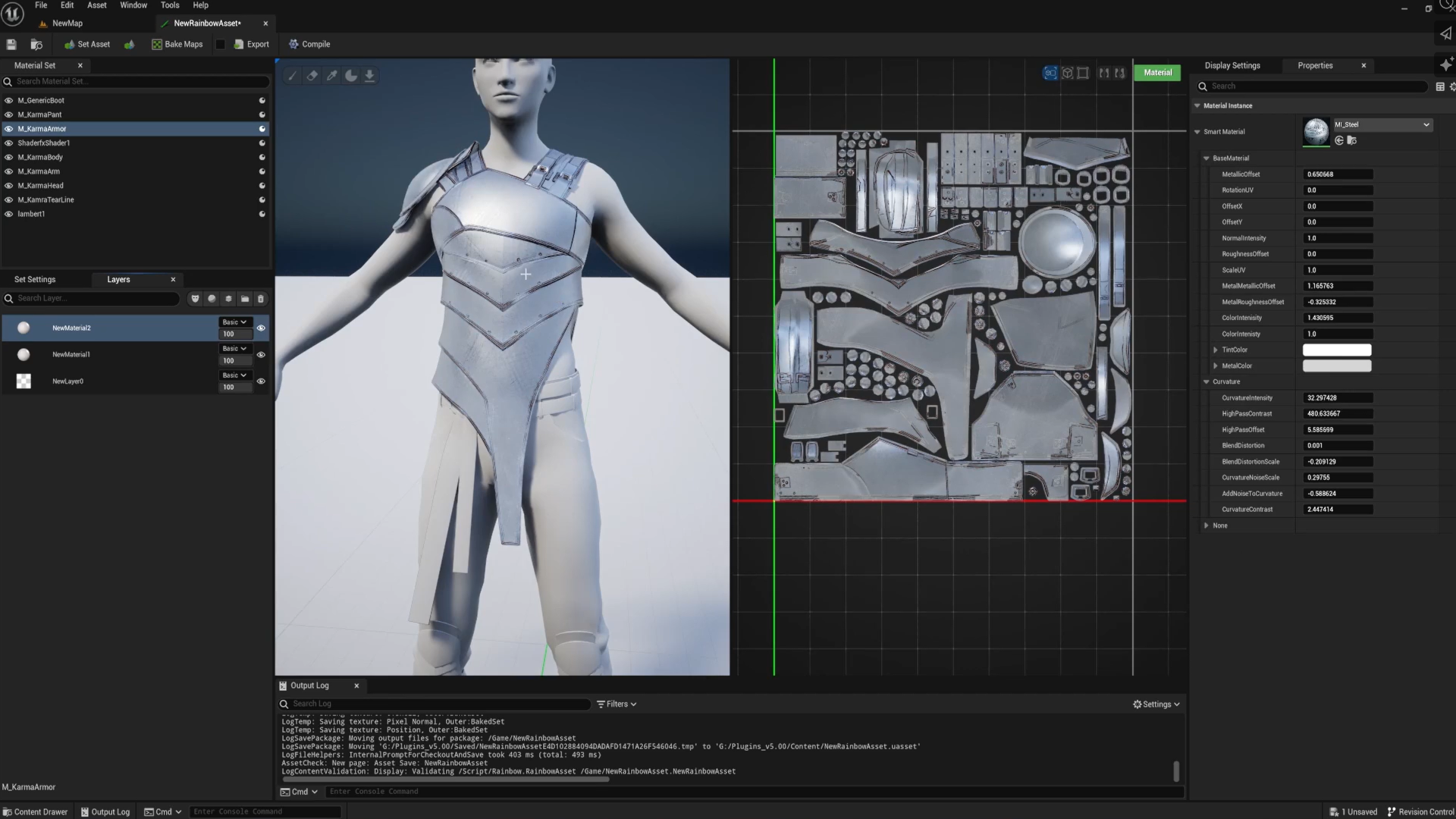Open NewMaterial2 Basic blend mode dropdown
The image size is (1456, 819).
[234, 322]
